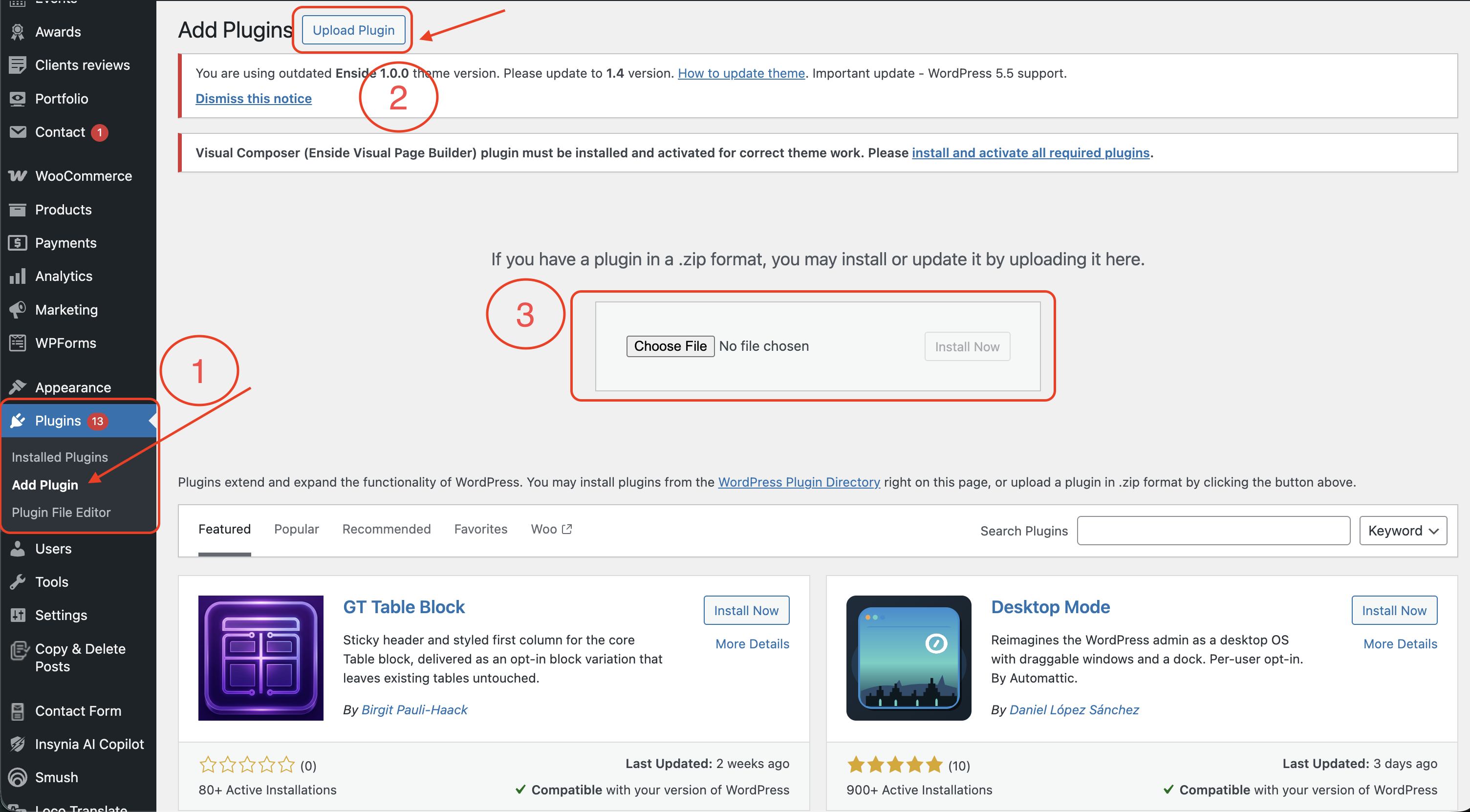Switch to the Favorites tab
This screenshot has height=812, width=1470.
coord(480,529)
